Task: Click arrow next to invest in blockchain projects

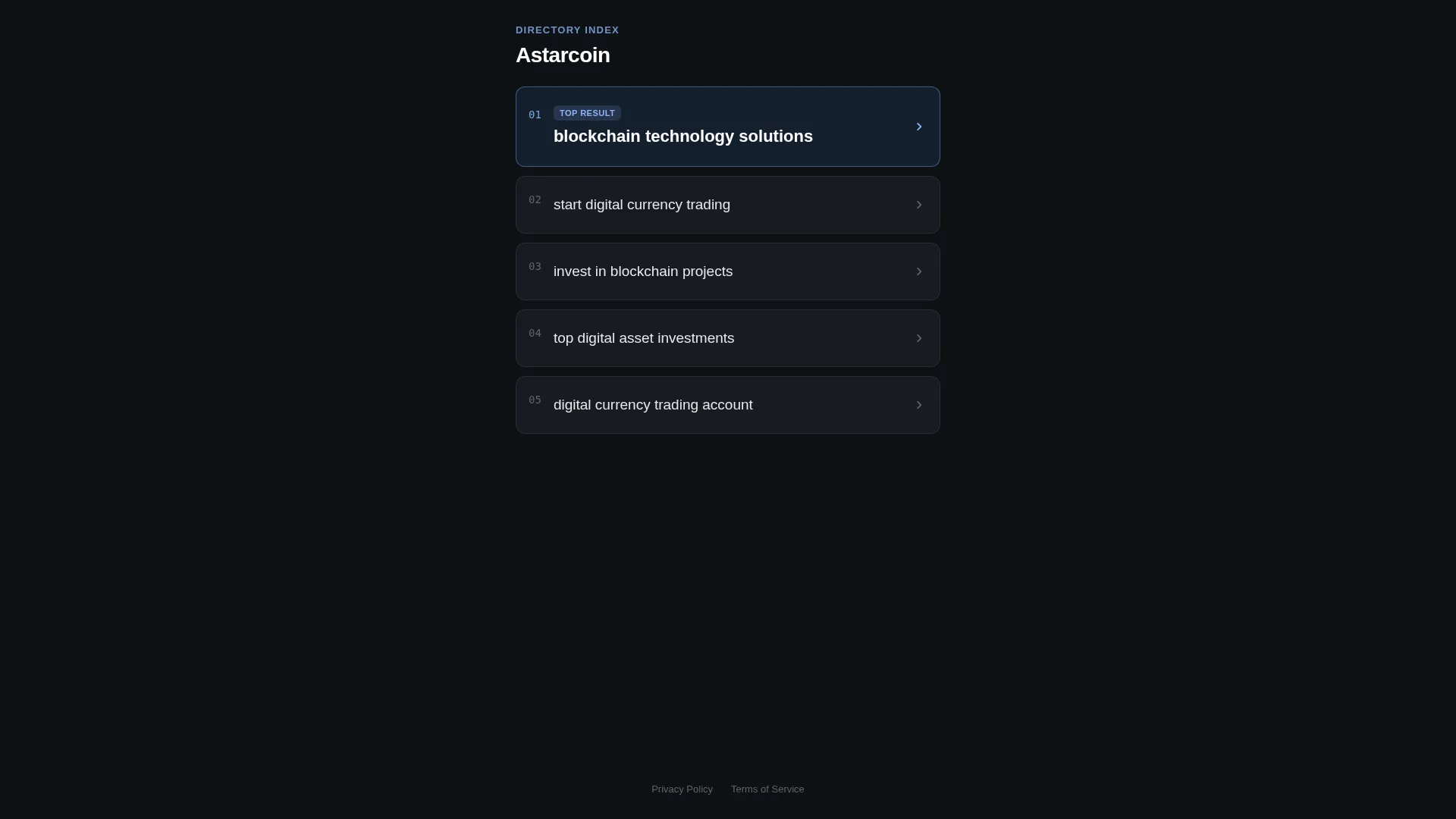Action: click(x=918, y=271)
